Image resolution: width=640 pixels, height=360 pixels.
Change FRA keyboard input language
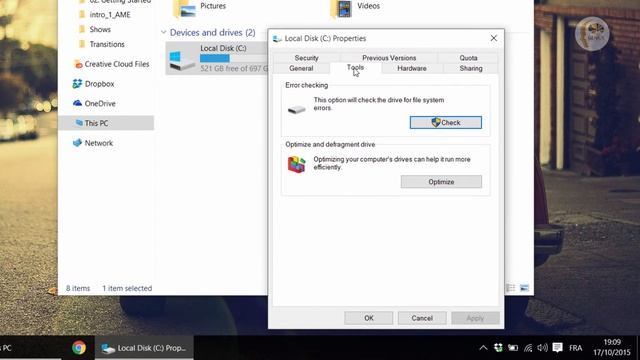pos(576,348)
